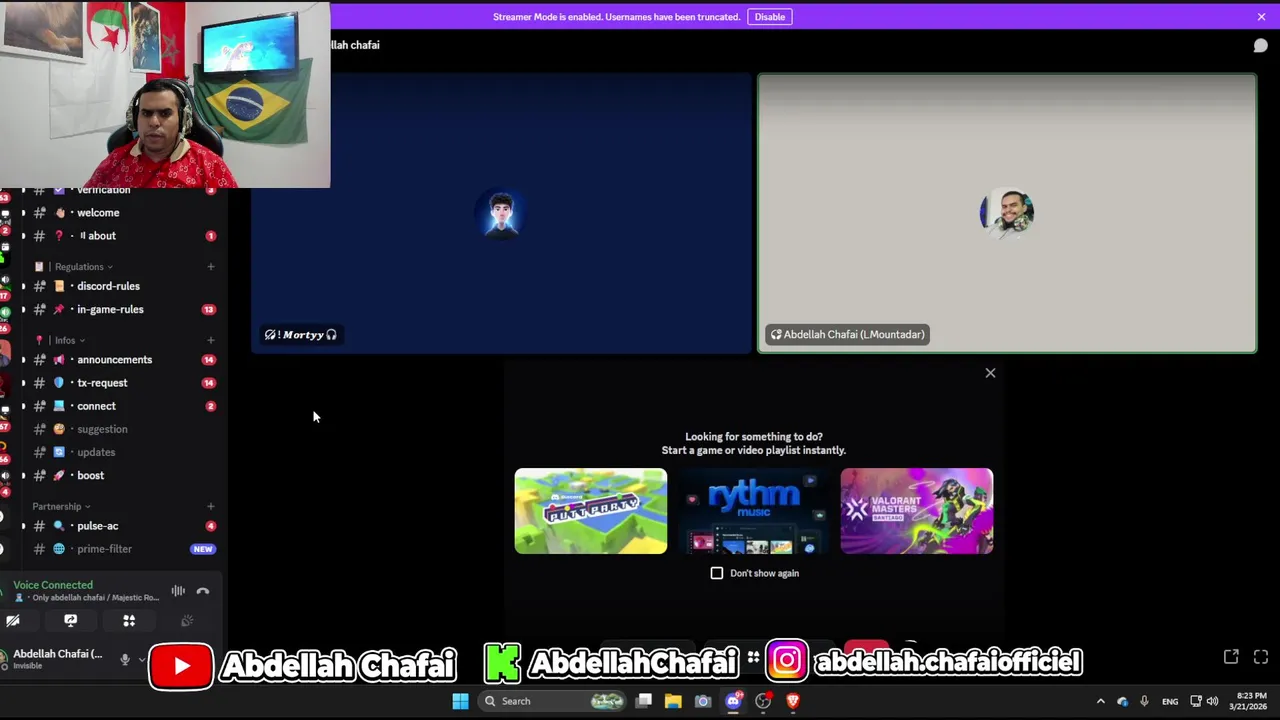The width and height of the screenshot is (1280, 720).
Task: Focus the taskbar Search box
Action: [553, 701]
